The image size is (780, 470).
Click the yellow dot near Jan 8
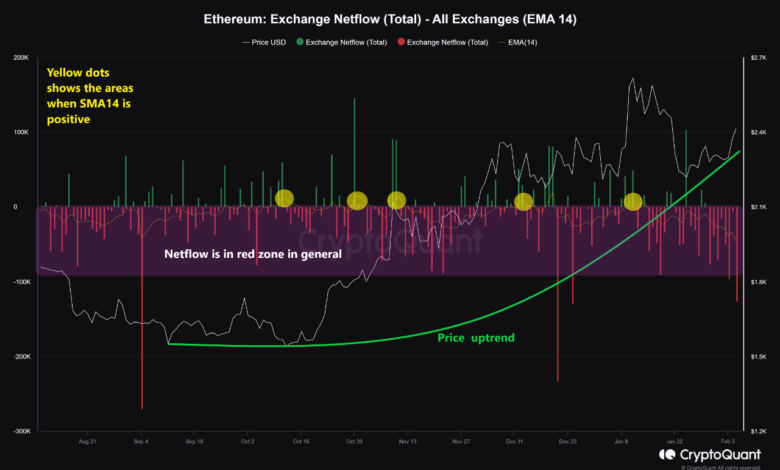click(632, 202)
